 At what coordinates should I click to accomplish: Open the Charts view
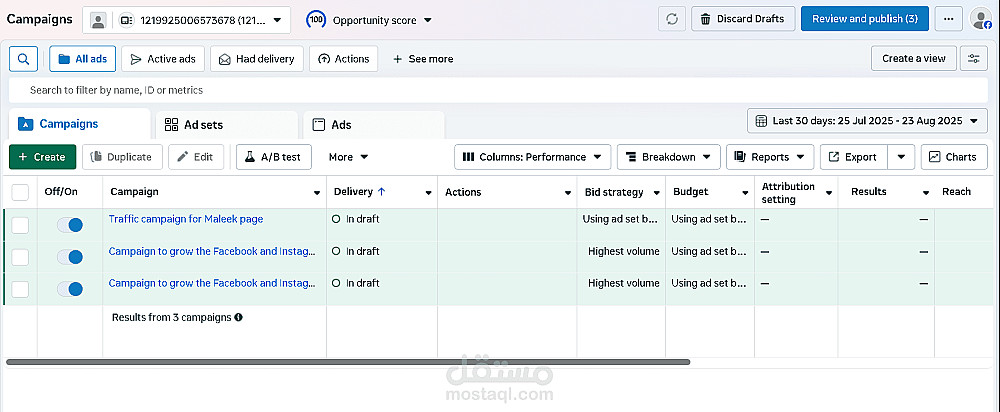tap(954, 157)
